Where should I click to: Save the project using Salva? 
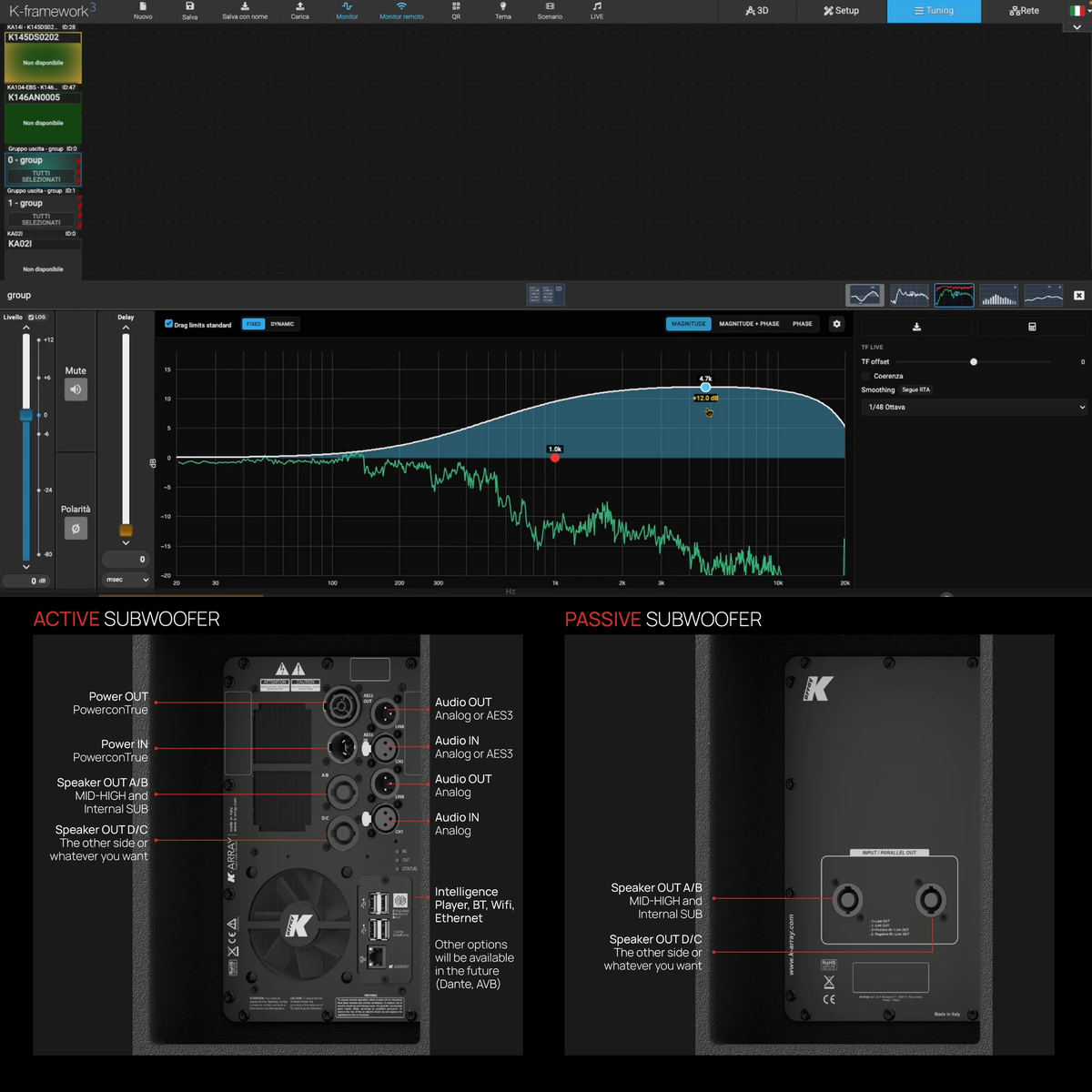coord(189,11)
